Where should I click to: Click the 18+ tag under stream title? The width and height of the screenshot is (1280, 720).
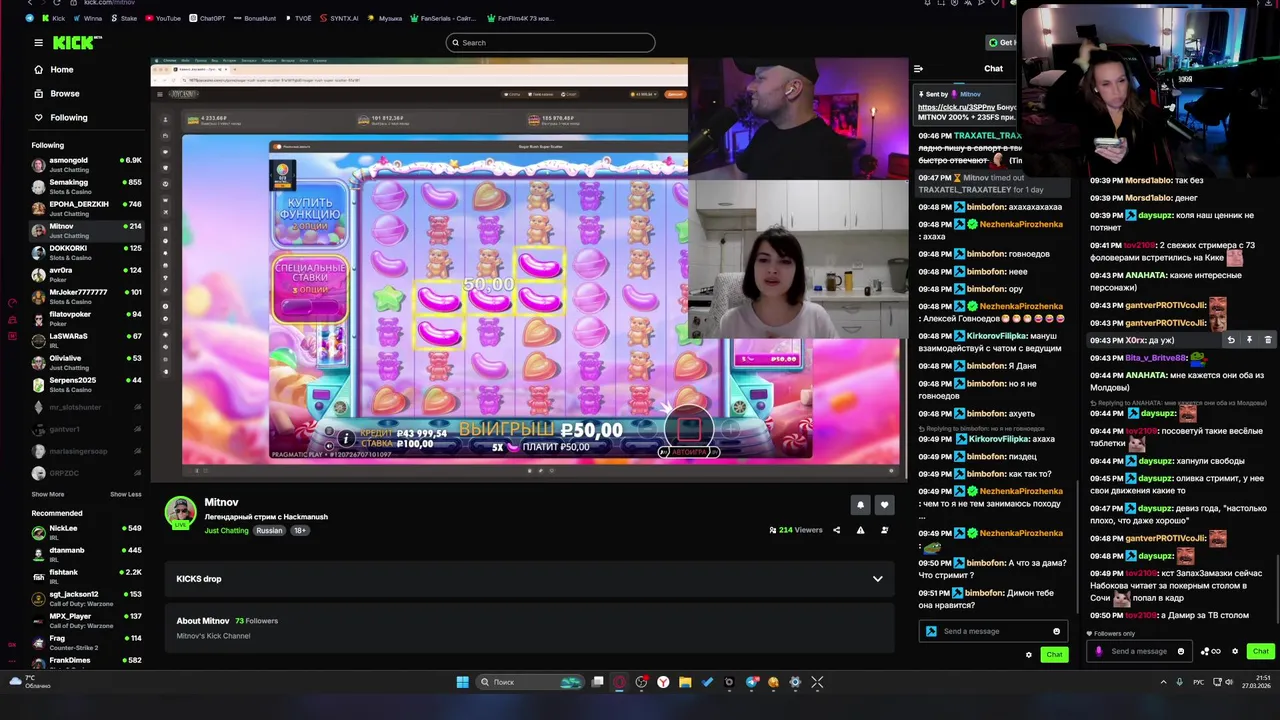coord(299,531)
